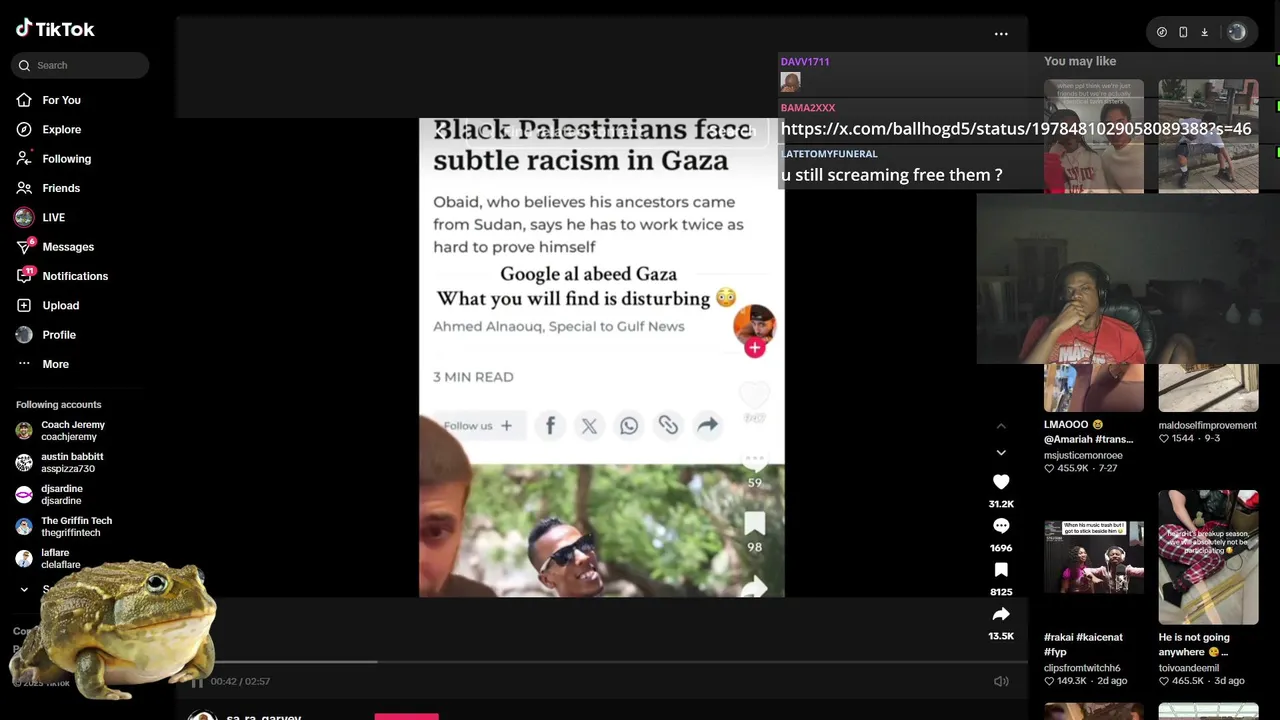The width and height of the screenshot is (1280, 720).
Task: Bookmark the video with 8125 saves
Action: pos(1001,570)
